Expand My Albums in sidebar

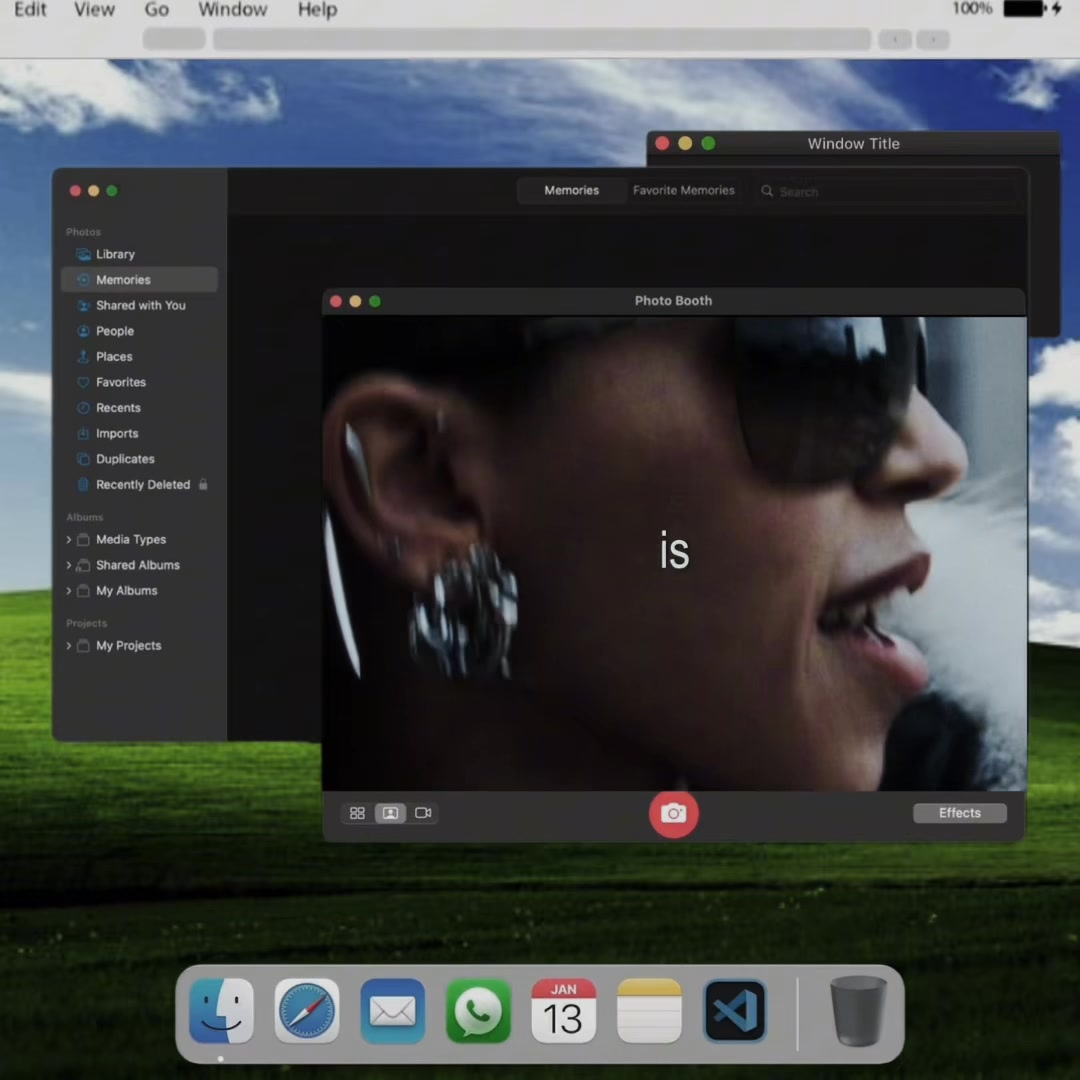pyautogui.click(x=69, y=590)
